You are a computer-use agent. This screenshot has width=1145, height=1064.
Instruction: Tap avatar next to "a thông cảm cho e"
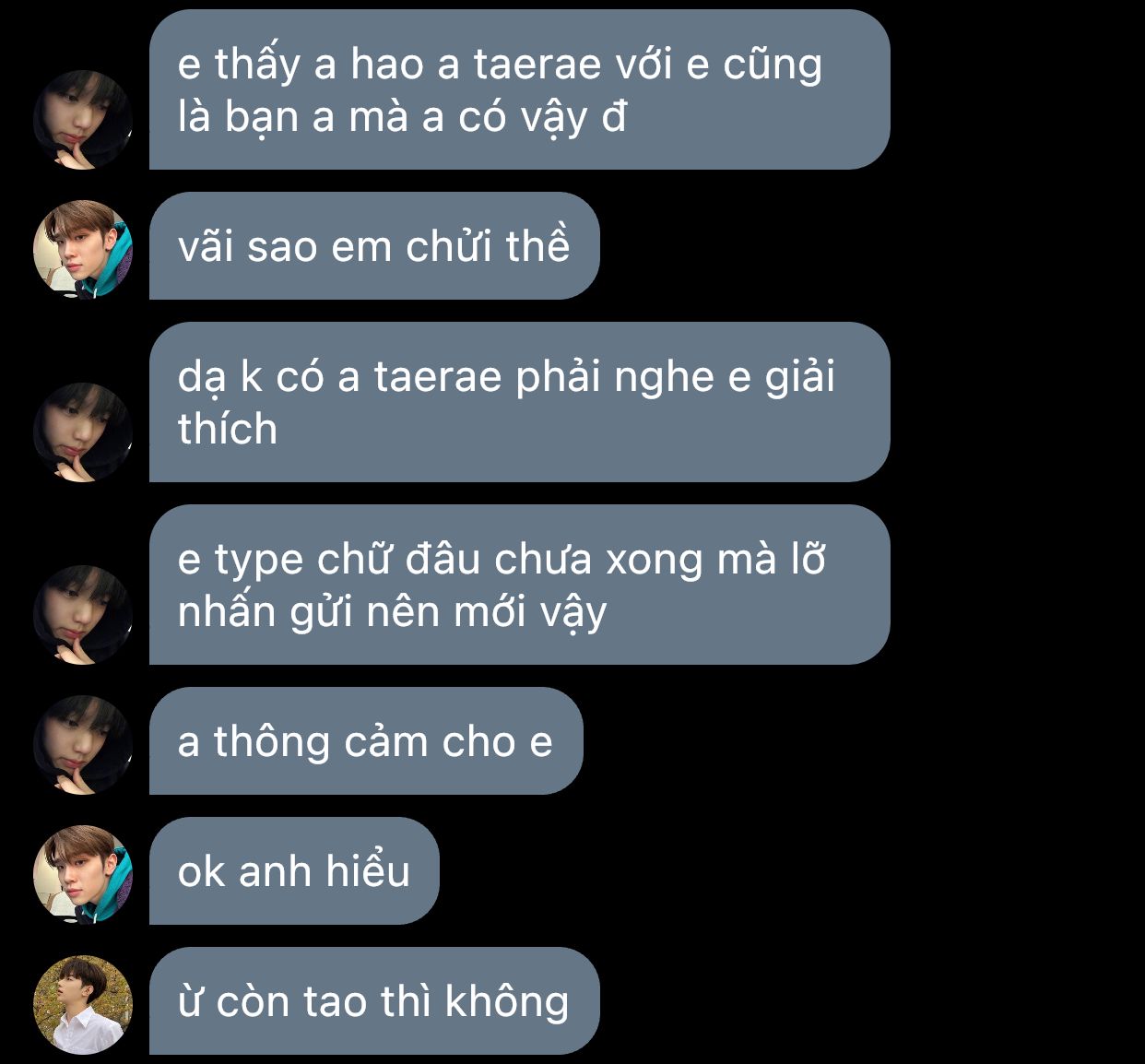pyautogui.click(x=83, y=744)
